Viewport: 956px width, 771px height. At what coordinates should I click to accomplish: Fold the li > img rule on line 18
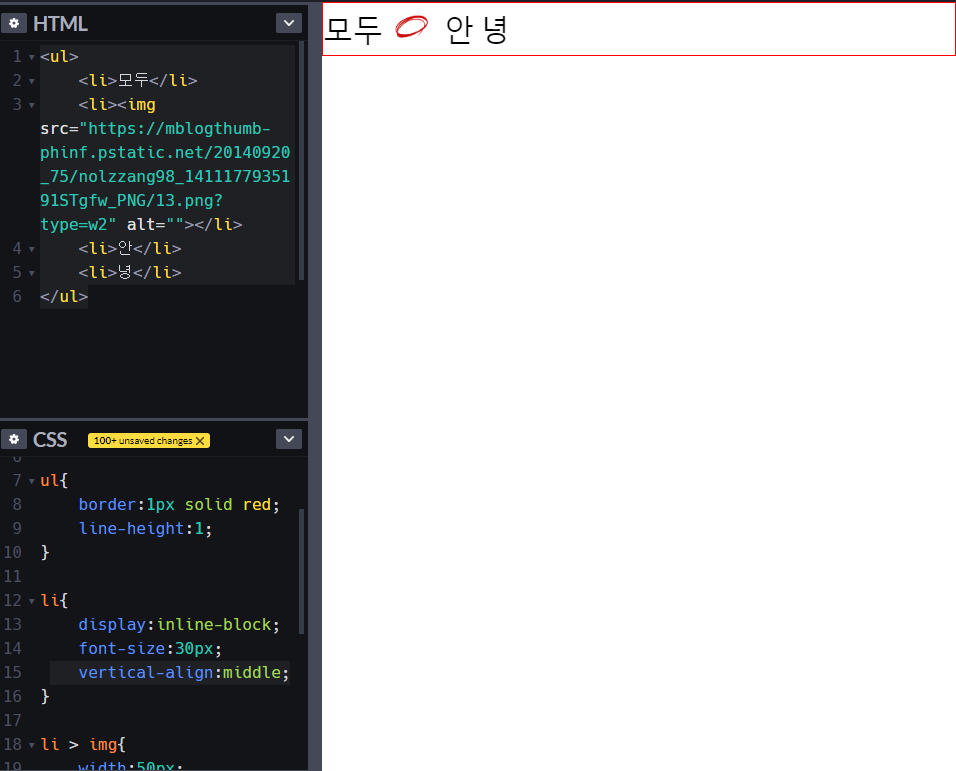coord(32,745)
